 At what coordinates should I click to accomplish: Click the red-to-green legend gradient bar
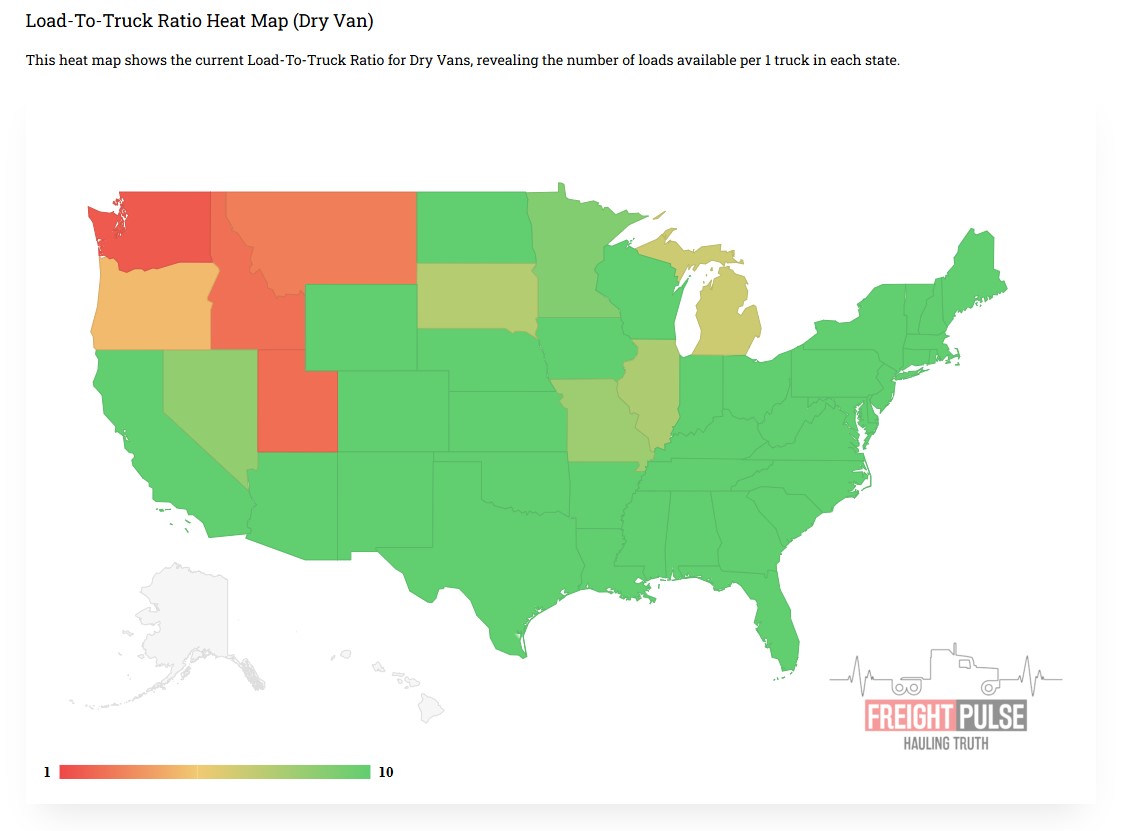214,772
